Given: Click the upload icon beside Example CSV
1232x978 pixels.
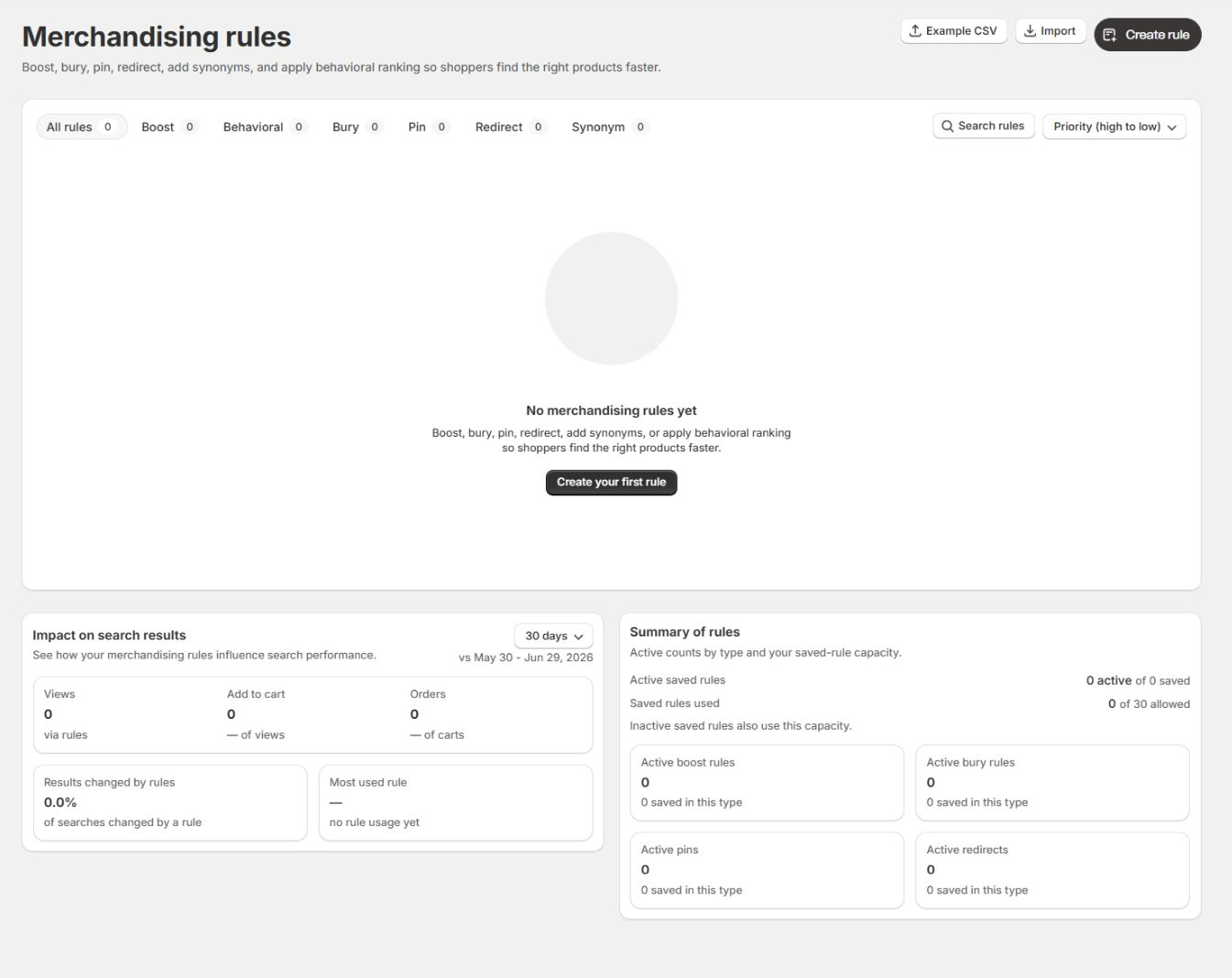Looking at the screenshot, I should click(x=914, y=31).
